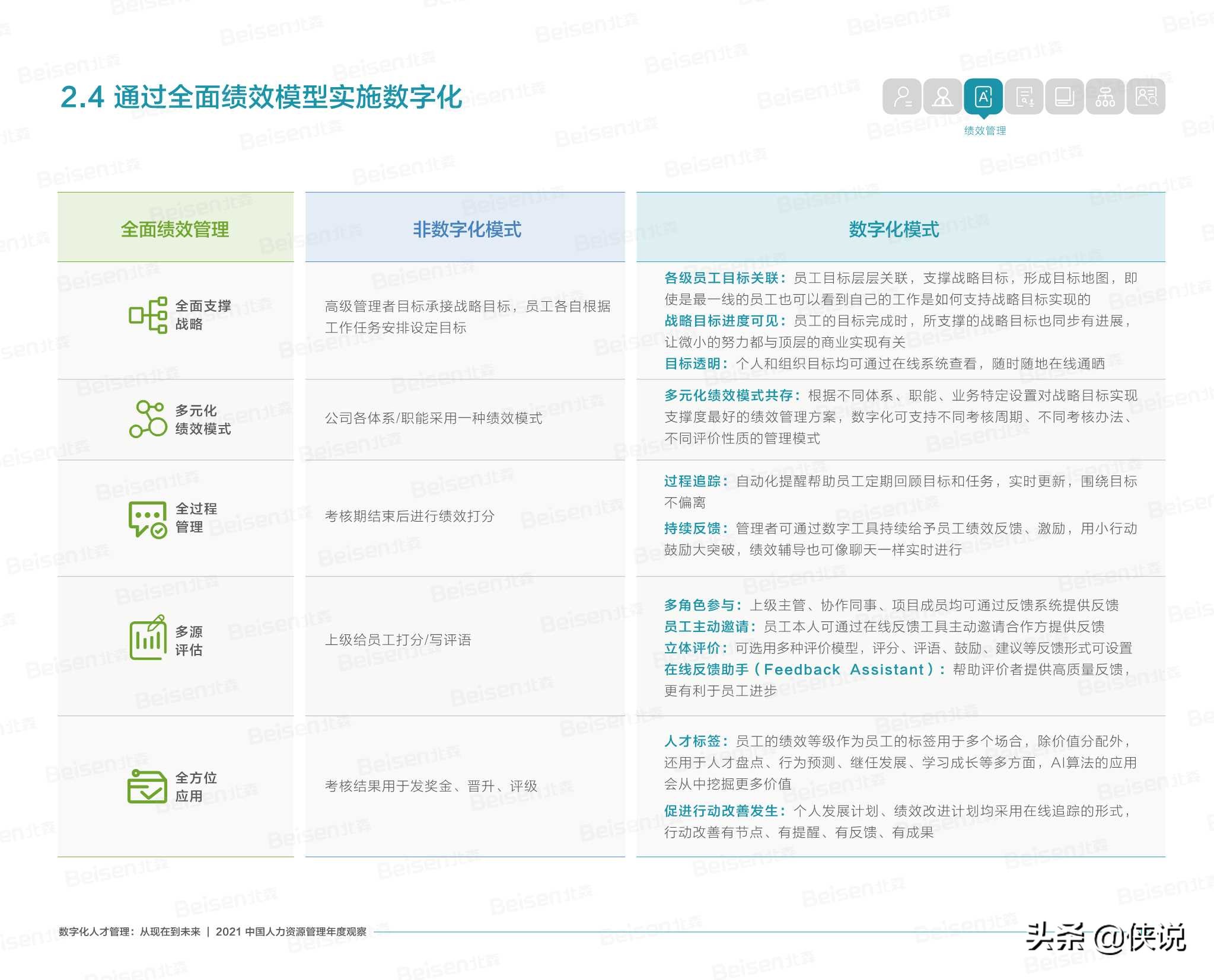
Task: Click the bold heading 战略目标进度可见
Action: (x=721, y=321)
